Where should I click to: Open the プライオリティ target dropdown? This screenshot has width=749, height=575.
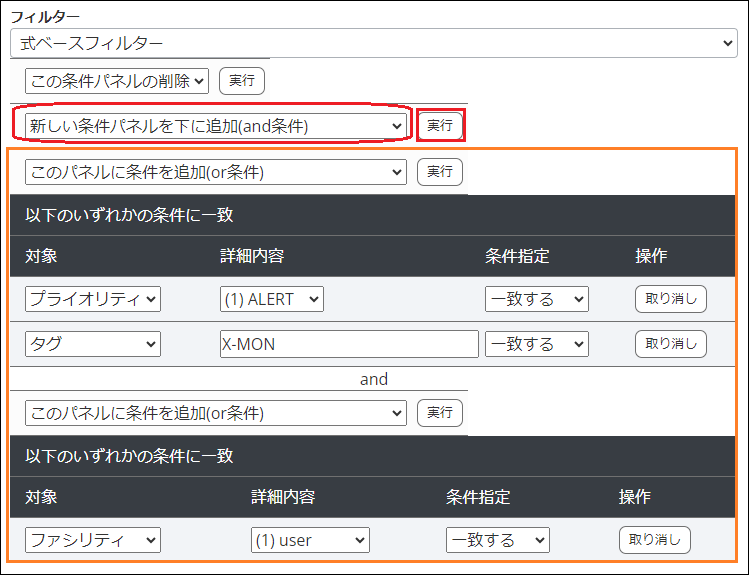(x=93, y=299)
